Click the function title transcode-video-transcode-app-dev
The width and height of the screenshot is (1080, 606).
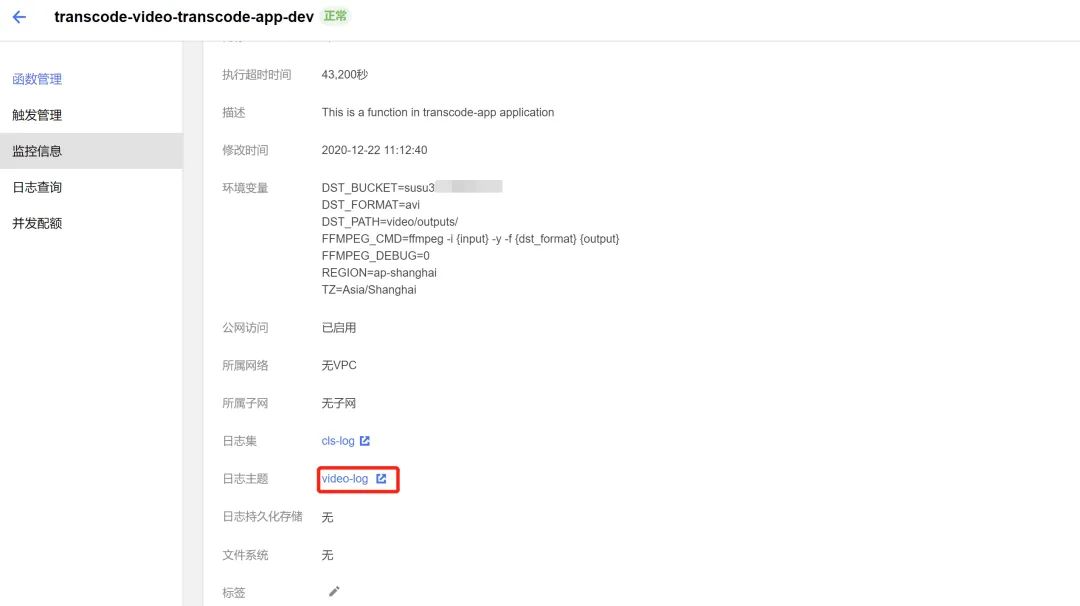184,17
